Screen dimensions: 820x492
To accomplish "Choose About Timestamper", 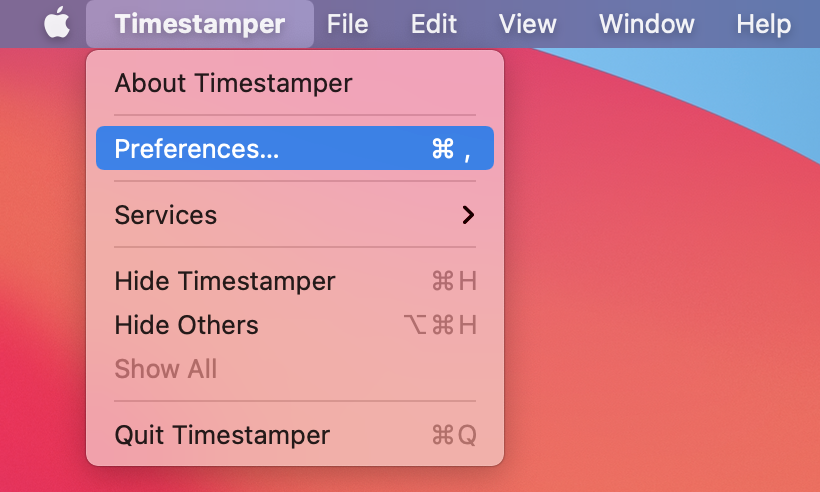I will pos(233,83).
